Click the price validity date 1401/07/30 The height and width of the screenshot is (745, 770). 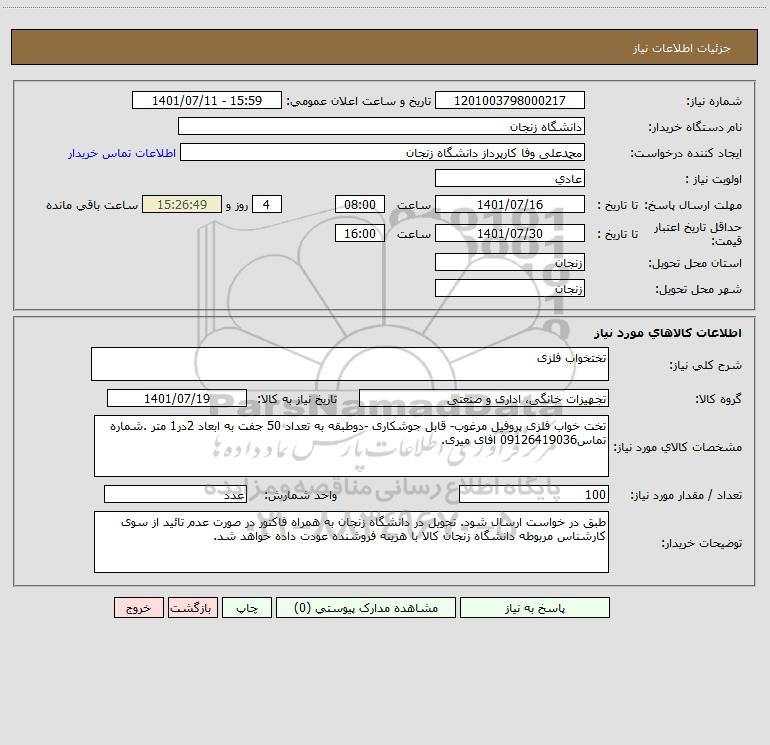pos(510,233)
